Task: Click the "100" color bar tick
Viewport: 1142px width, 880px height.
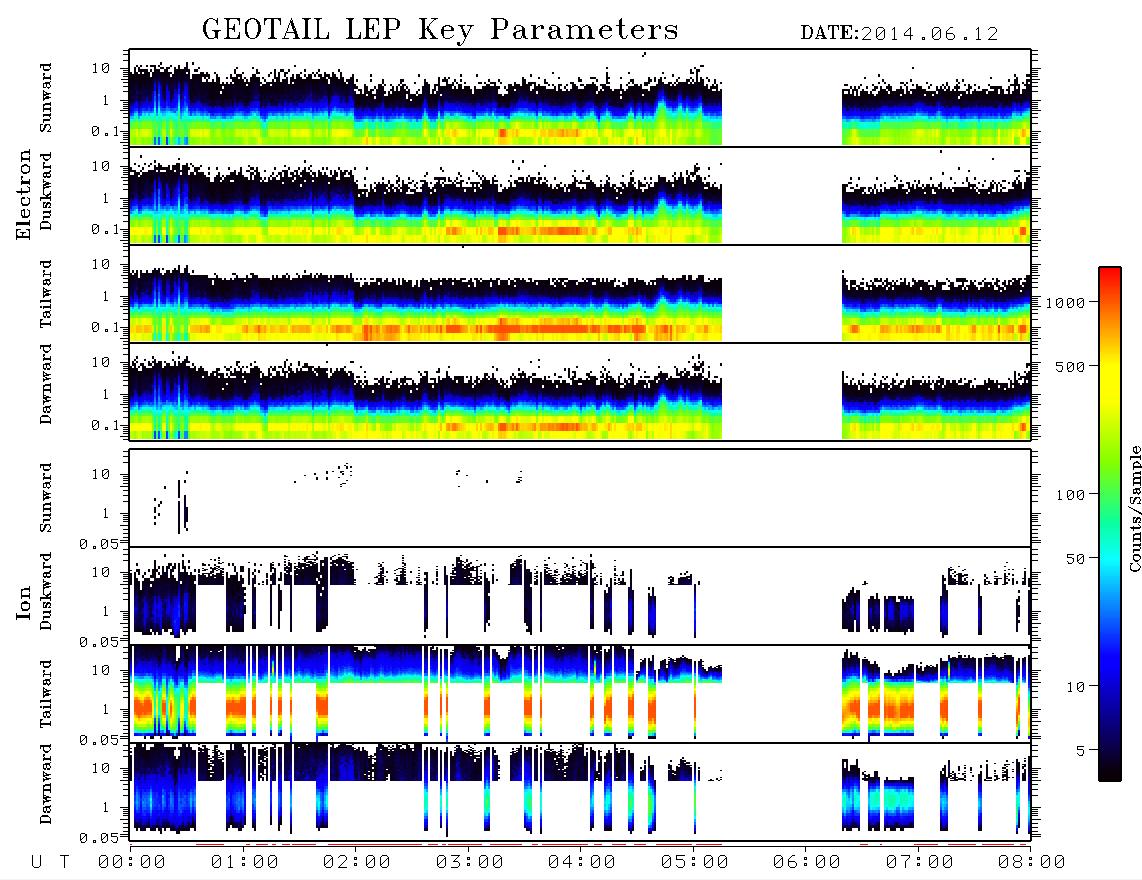Action: [1070, 495]
